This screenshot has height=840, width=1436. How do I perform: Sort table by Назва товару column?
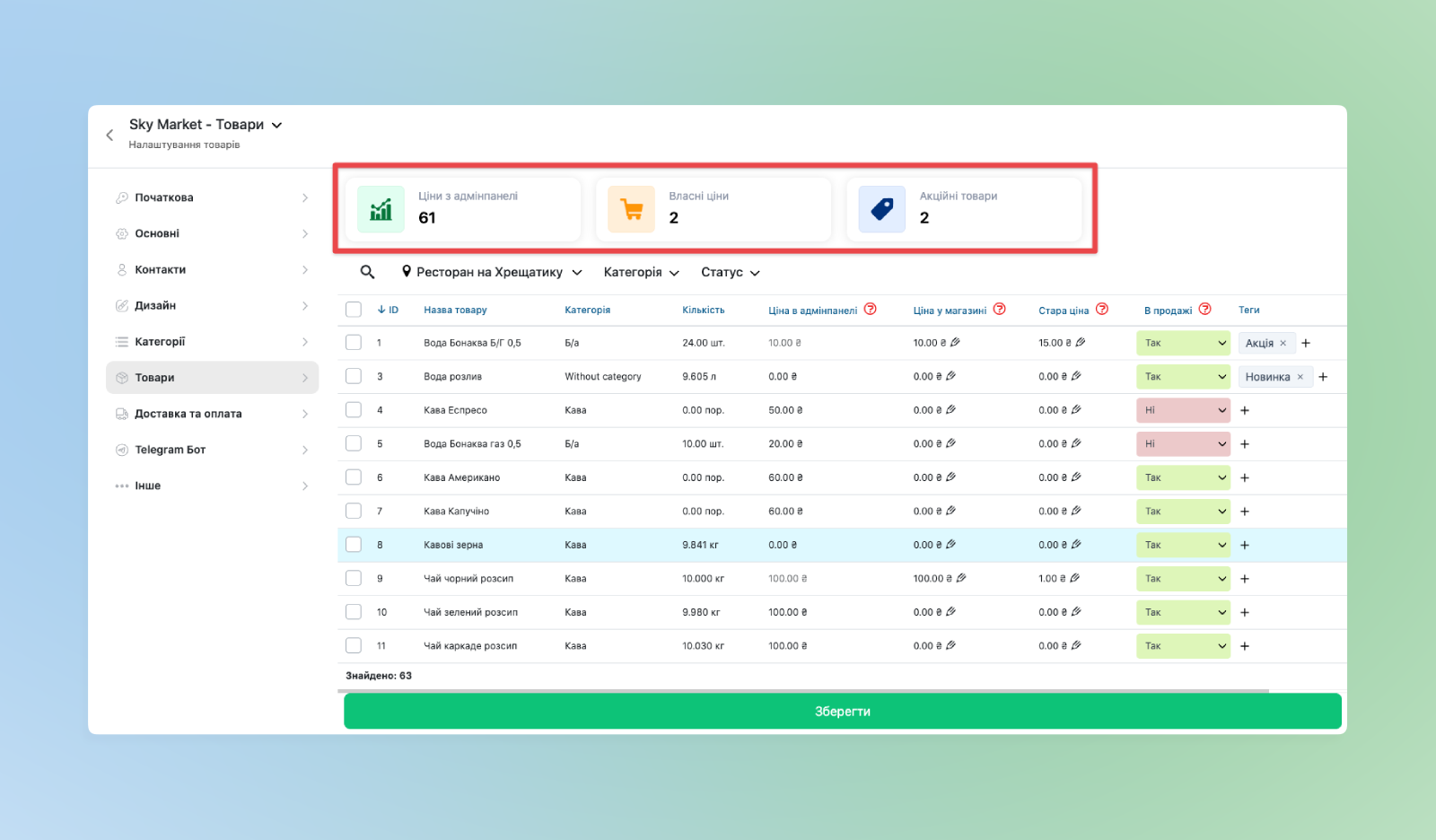(x=455, y=310)
